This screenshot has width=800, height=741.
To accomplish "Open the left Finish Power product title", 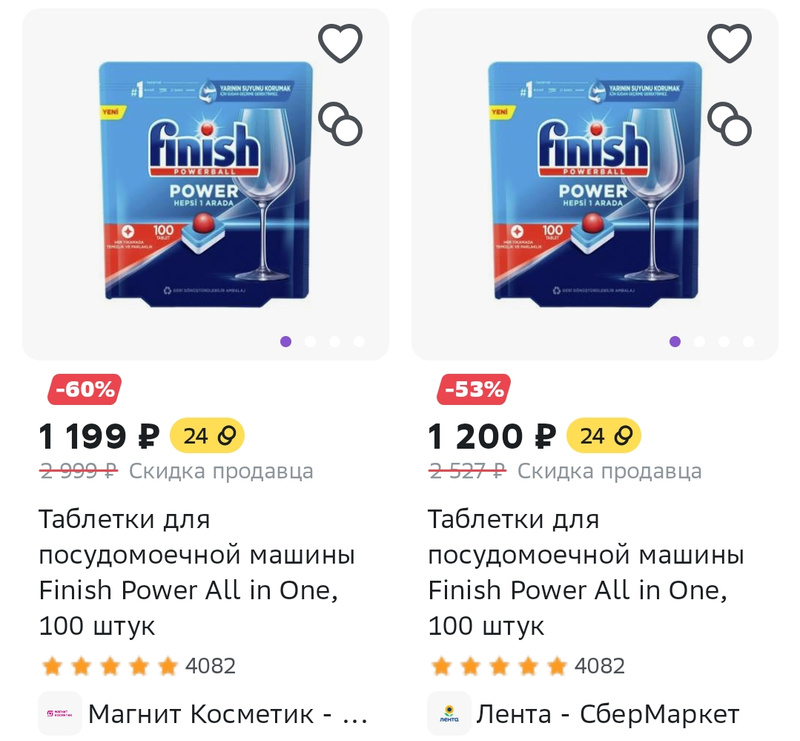I will click(x=197, y=572).
